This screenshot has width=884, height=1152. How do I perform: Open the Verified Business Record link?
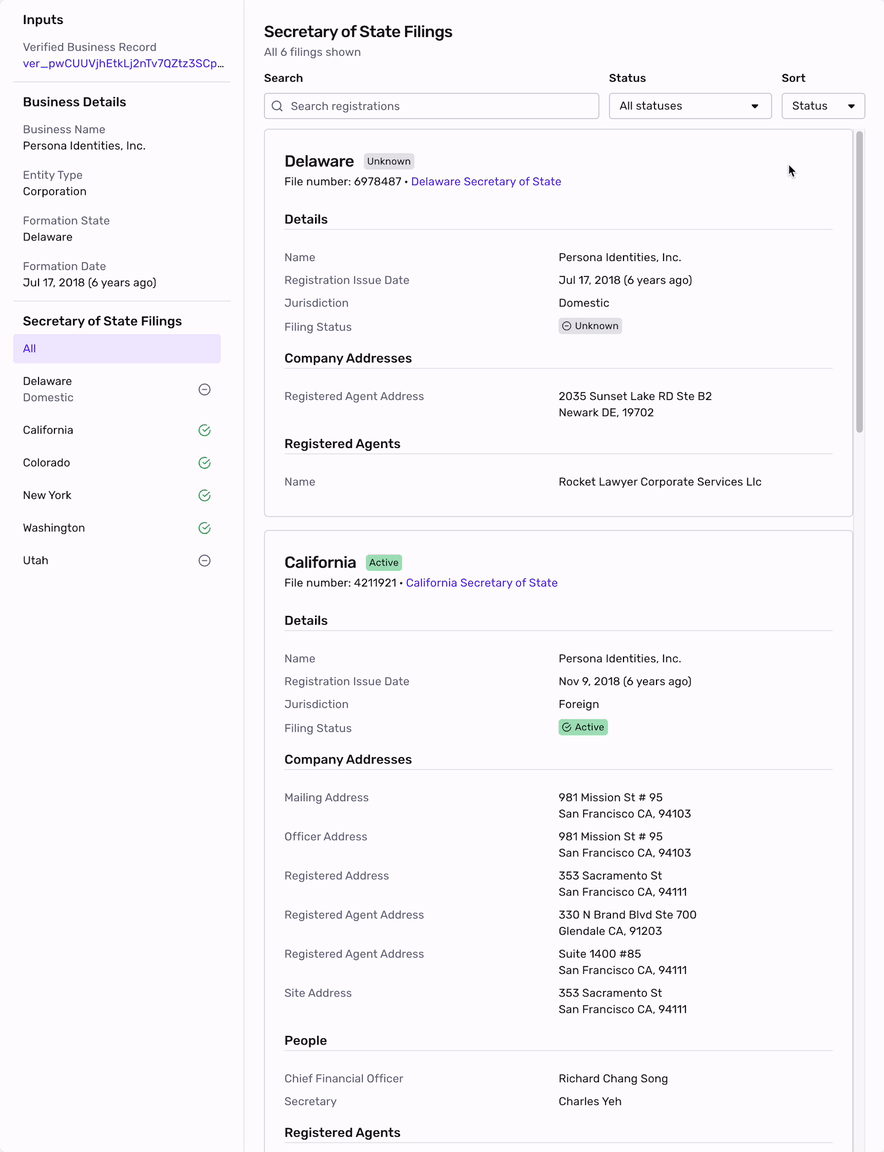[x=123, y=64]
